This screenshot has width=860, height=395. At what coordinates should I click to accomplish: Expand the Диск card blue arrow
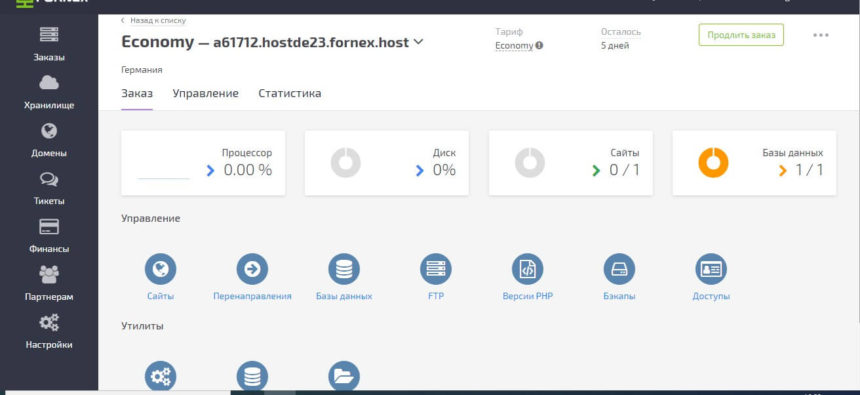[420, 171]
